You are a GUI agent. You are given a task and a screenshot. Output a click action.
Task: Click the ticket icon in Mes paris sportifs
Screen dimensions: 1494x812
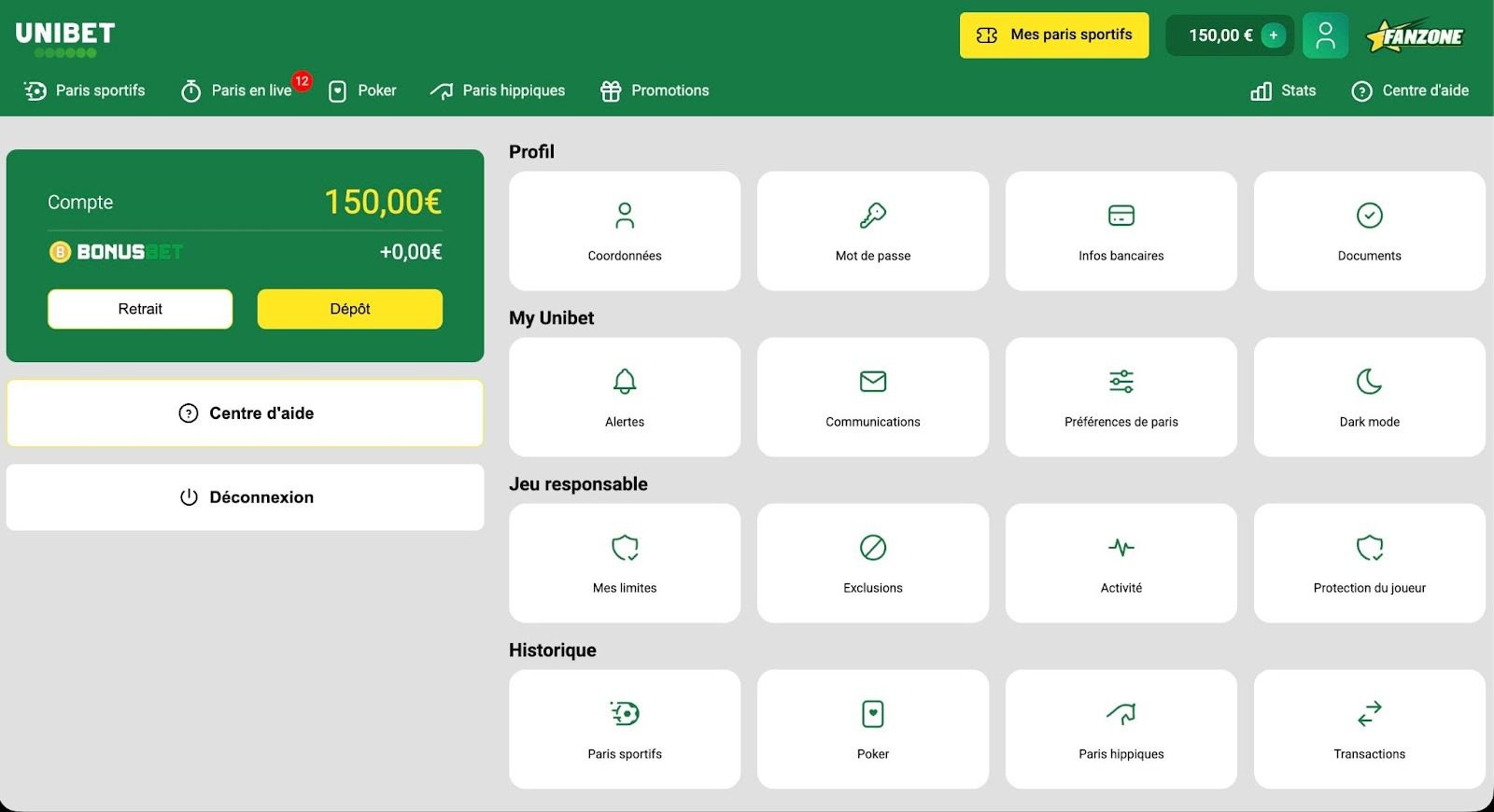point(987,35)
